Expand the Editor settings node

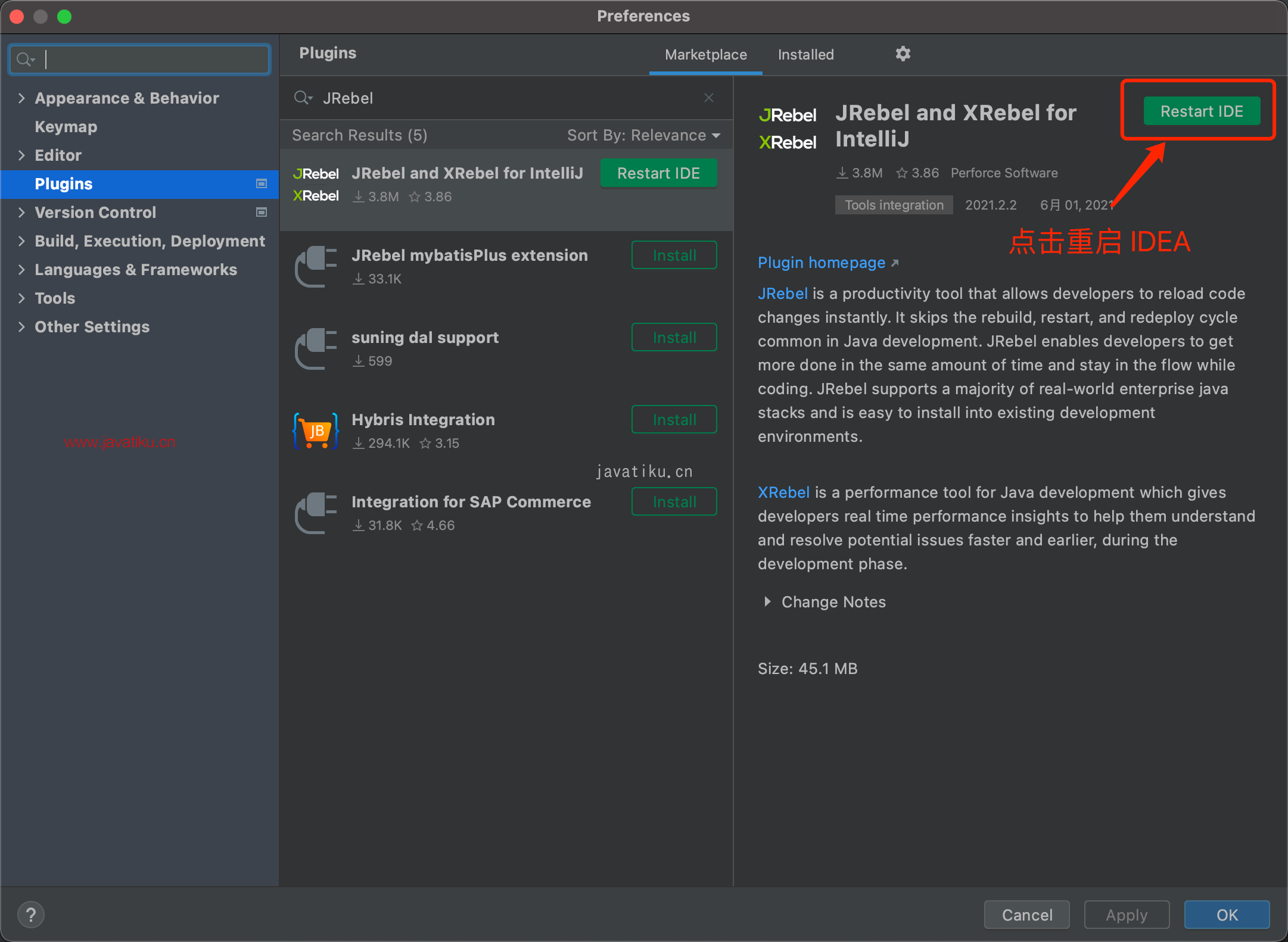click(x=21, y=155)
